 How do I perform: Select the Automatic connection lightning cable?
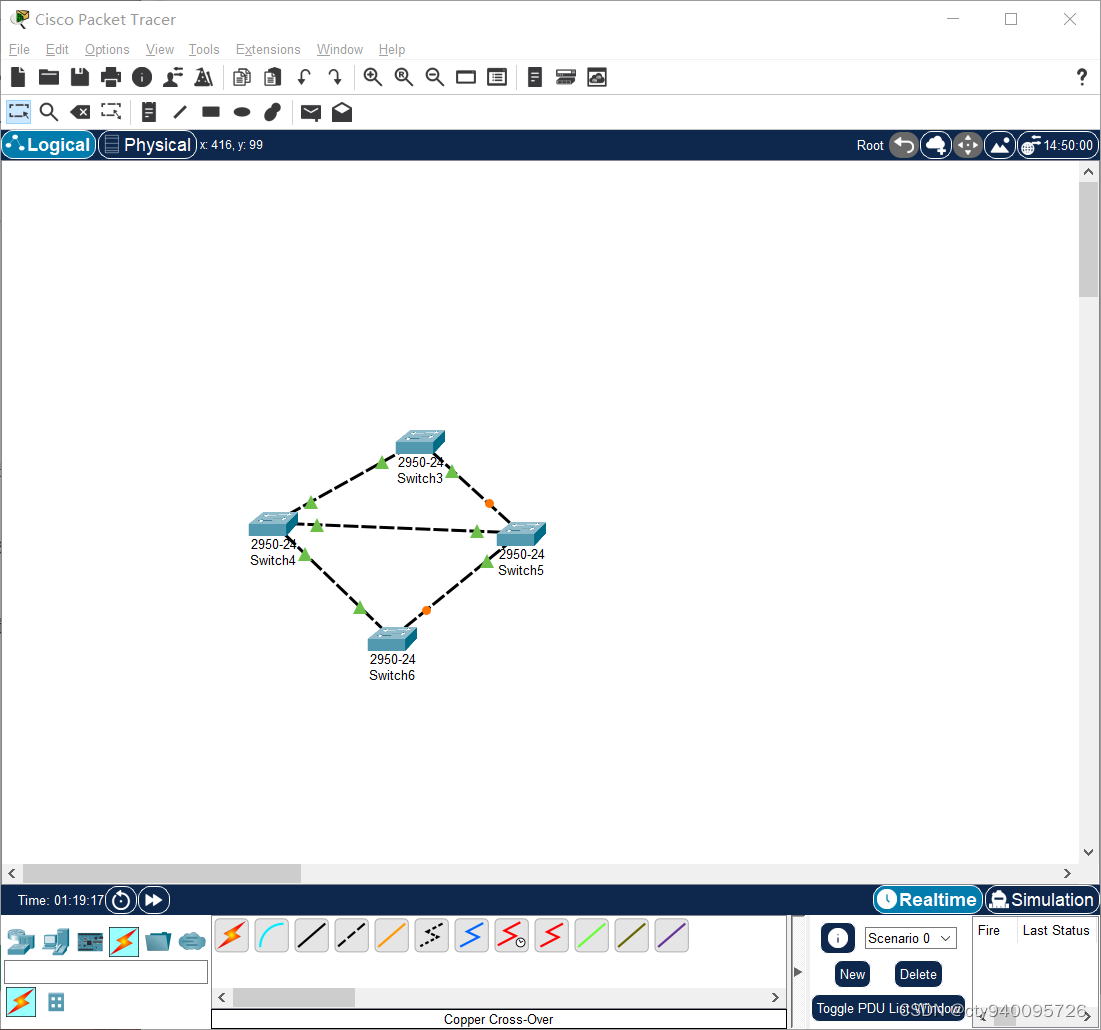pyautogui.click(x=232, y=935)
